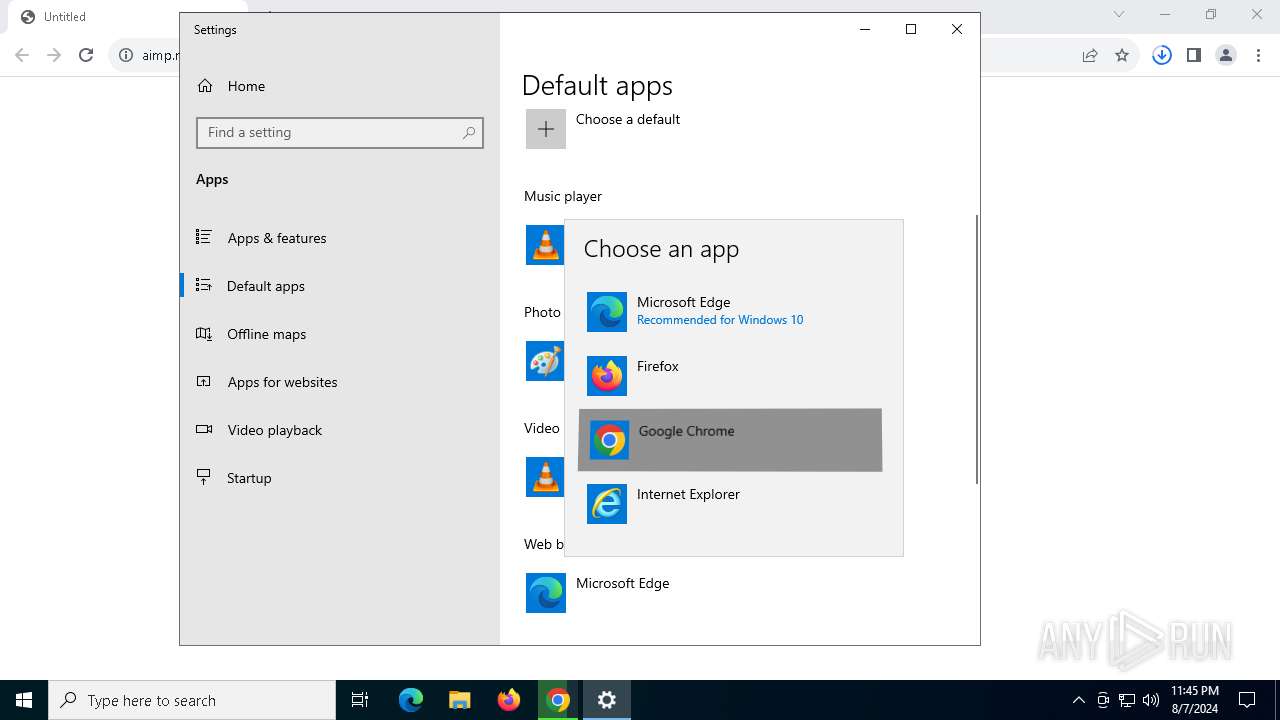
Task: Click the VLC icon under Music player
Action: [x=545, y=245]
